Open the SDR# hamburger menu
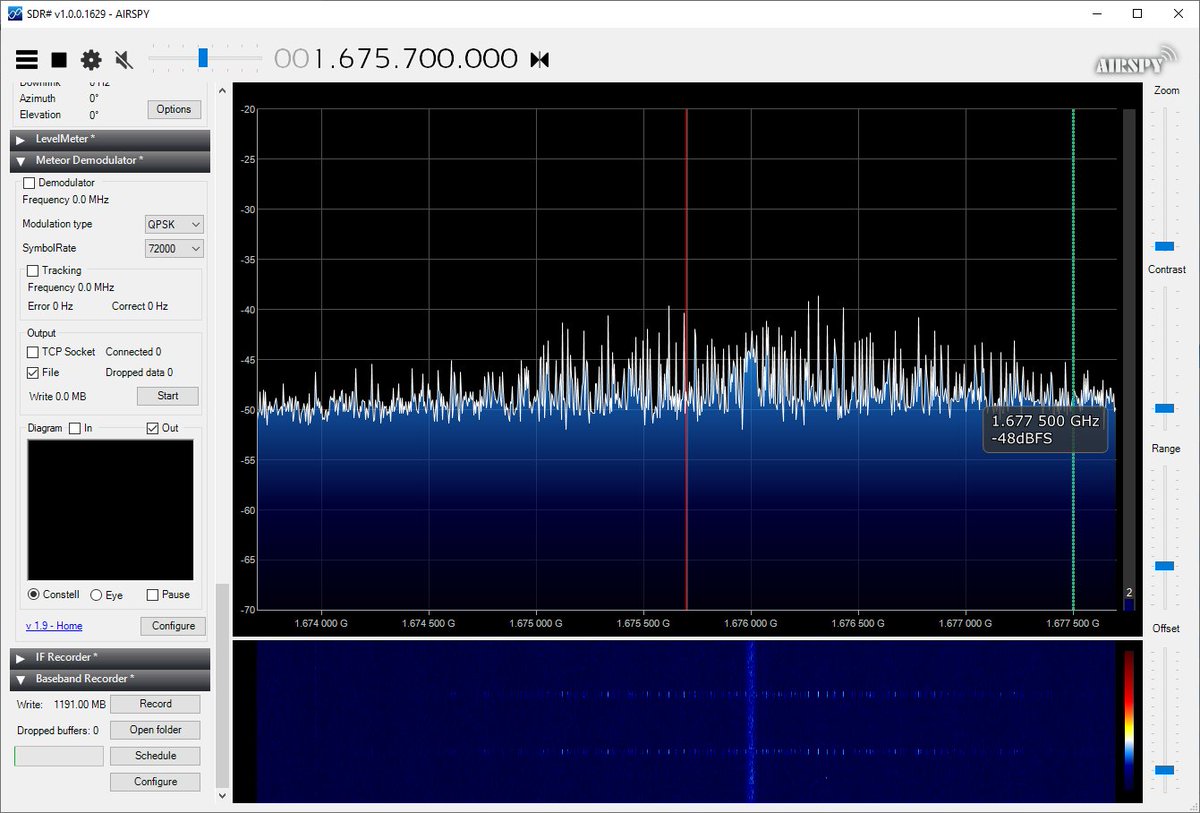Screen dimensions: 1200x813 (26, 59)
